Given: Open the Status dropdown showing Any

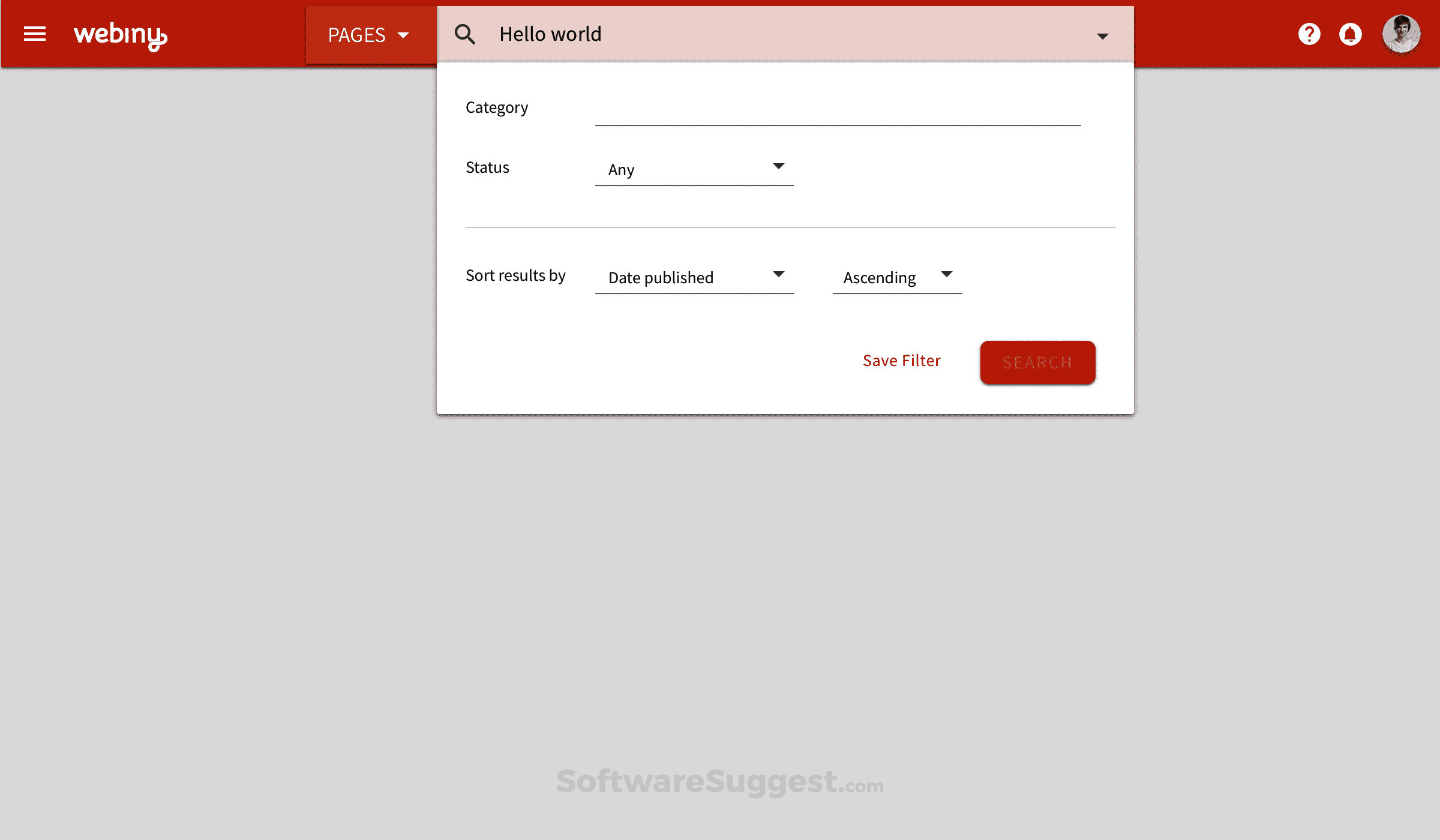Looking at the screenshot, I should (x=694, y=169).
